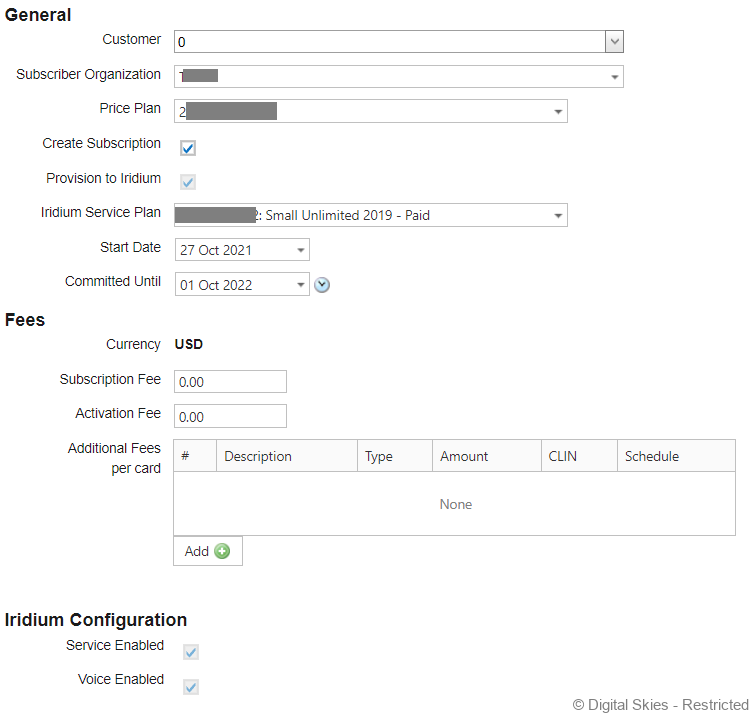Click the CLIN column header
The image size is (749, 713).
(x=563, y=456)
